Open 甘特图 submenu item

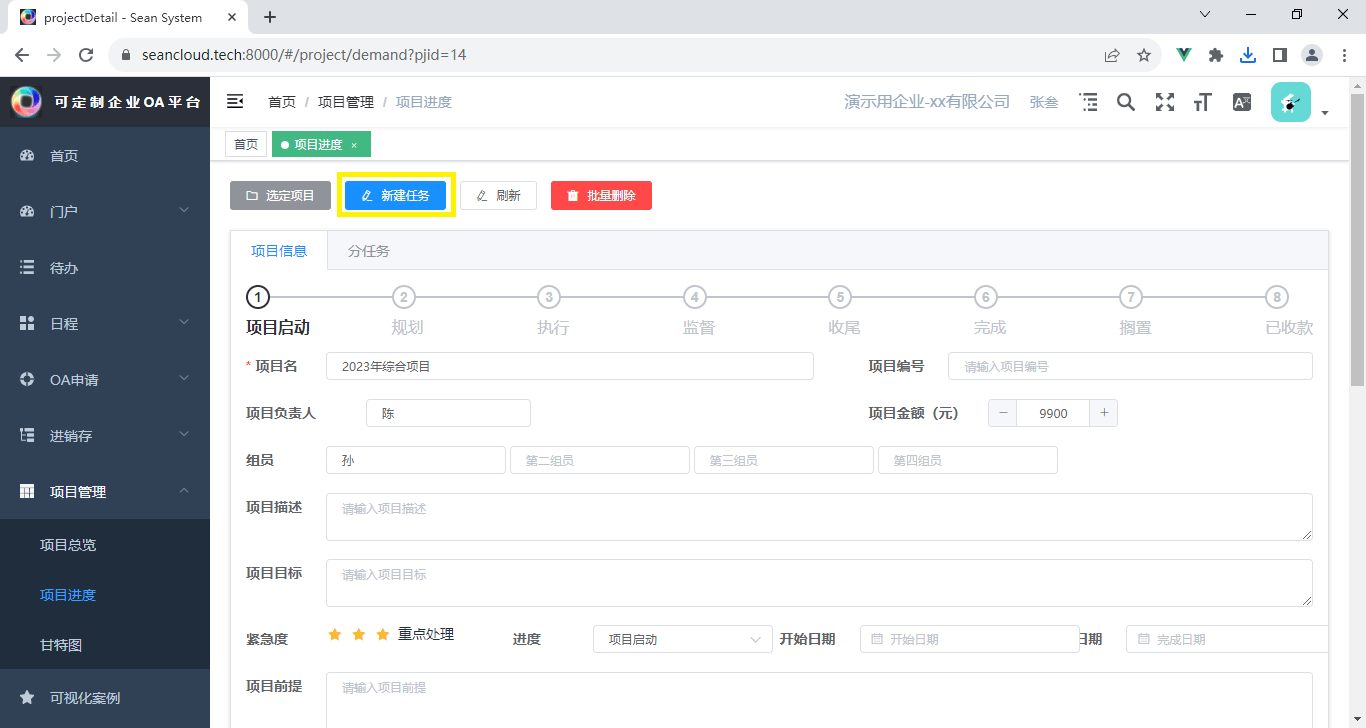[105, 645]
